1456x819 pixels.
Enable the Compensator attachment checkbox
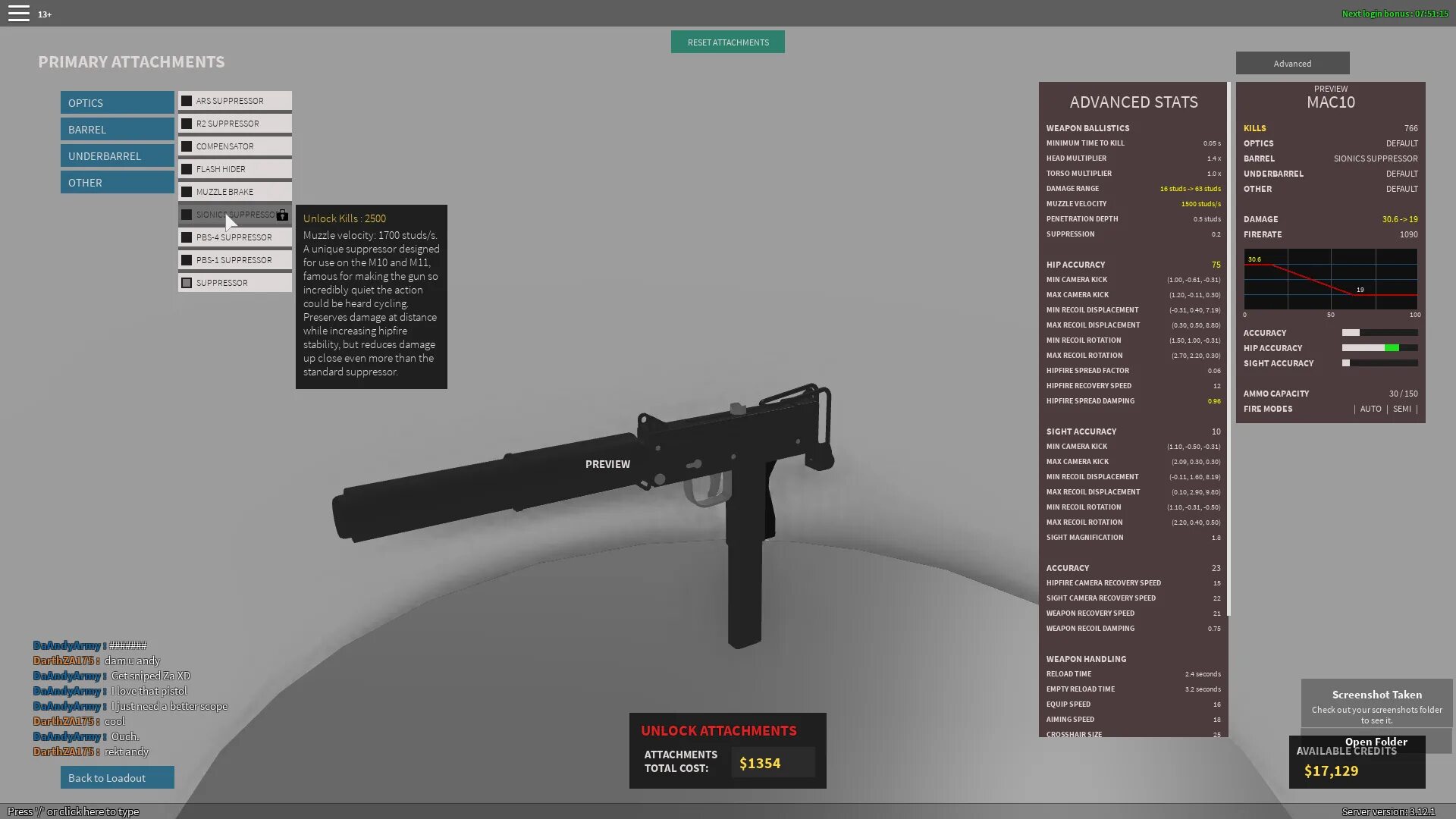[187, 146]
